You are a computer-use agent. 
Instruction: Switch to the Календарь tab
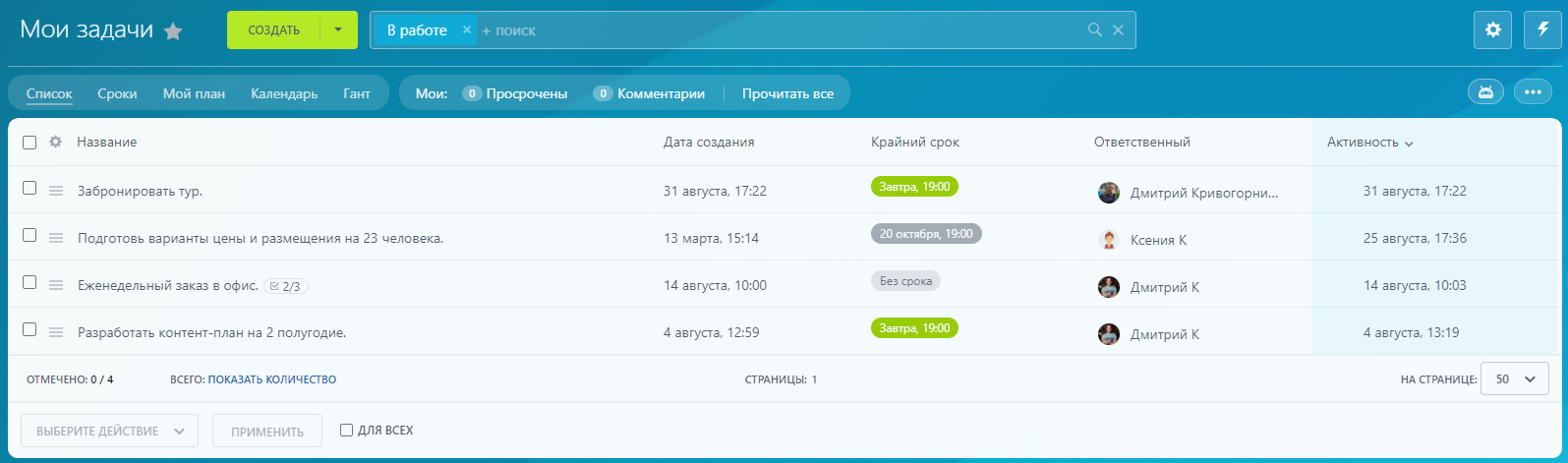pos(284,94)
